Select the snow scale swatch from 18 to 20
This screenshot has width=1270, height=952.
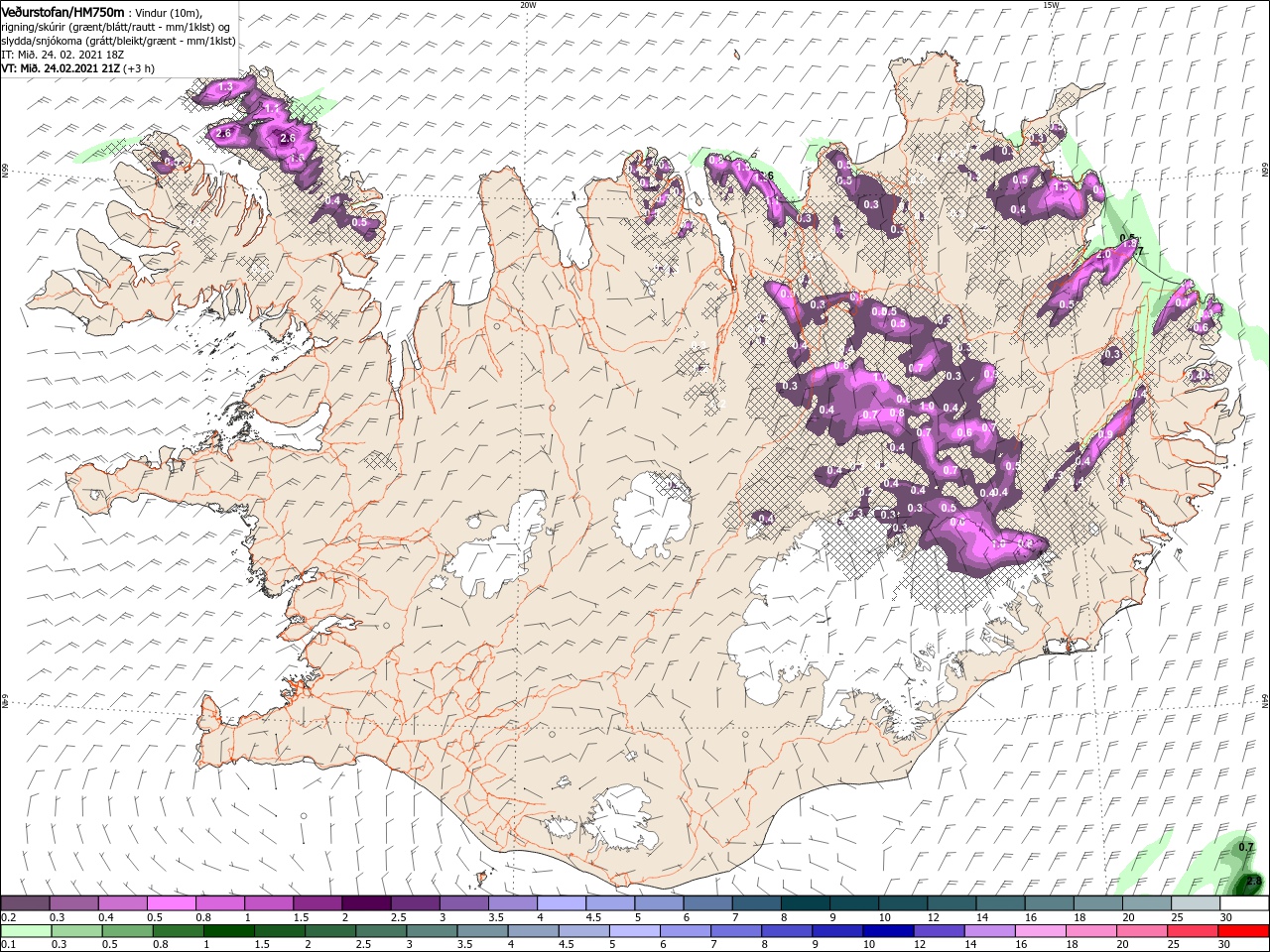(x=1096, y=903)
